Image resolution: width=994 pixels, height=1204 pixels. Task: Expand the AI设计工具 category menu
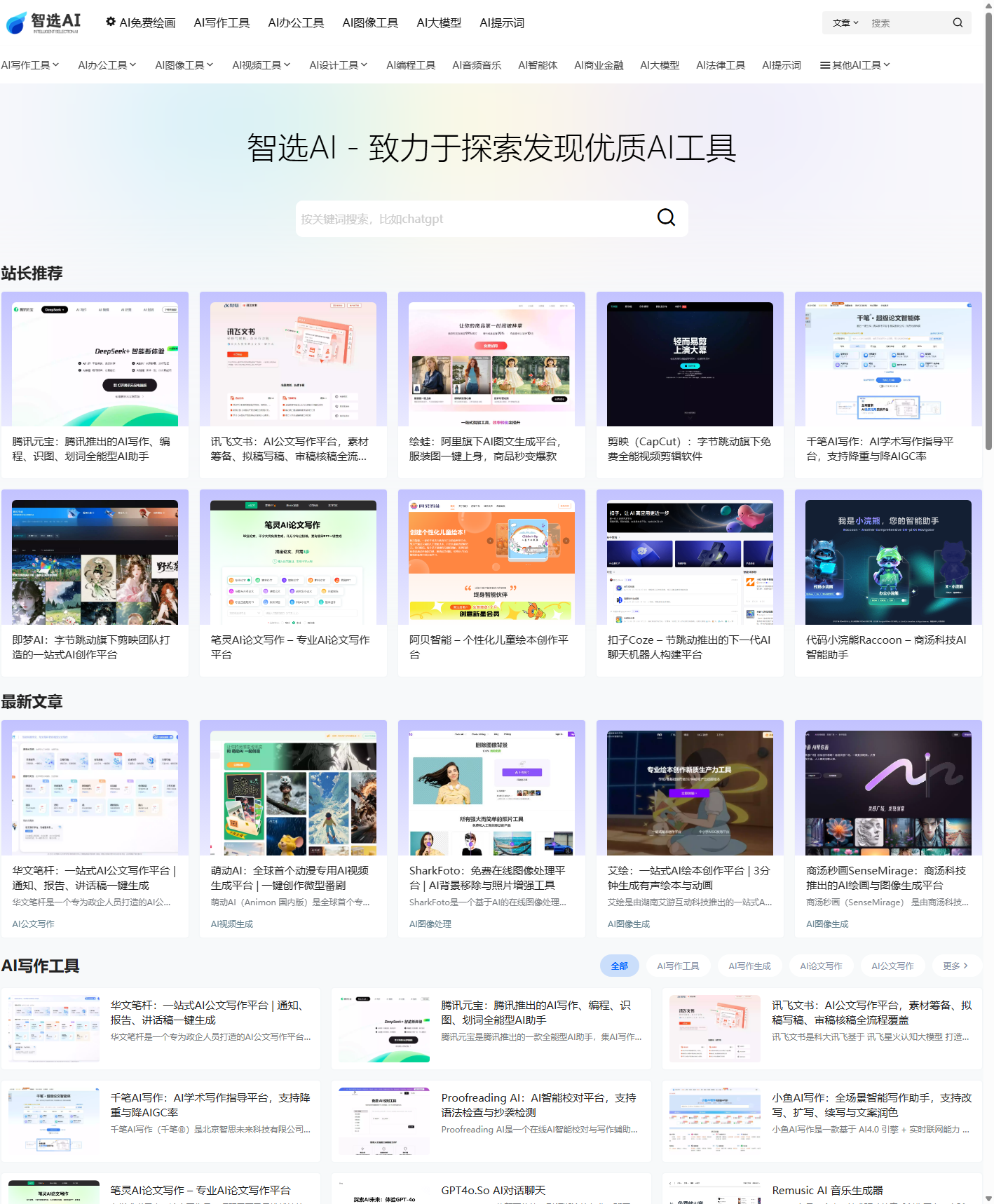coord(339,65)
